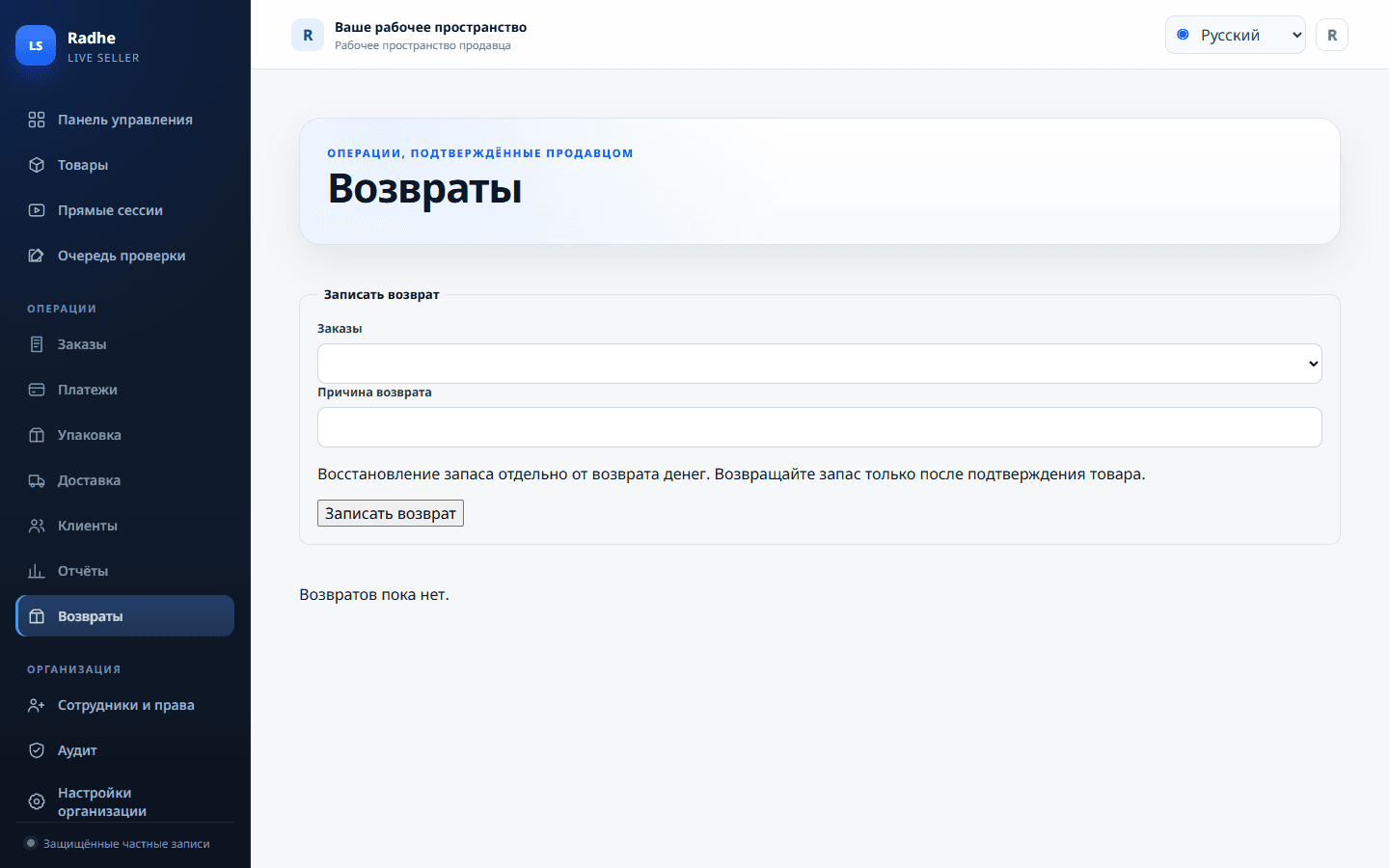The image size is (1389, 868).
Task: Open the Заказы order select dropdown
Action: click(x=820, y=364)
